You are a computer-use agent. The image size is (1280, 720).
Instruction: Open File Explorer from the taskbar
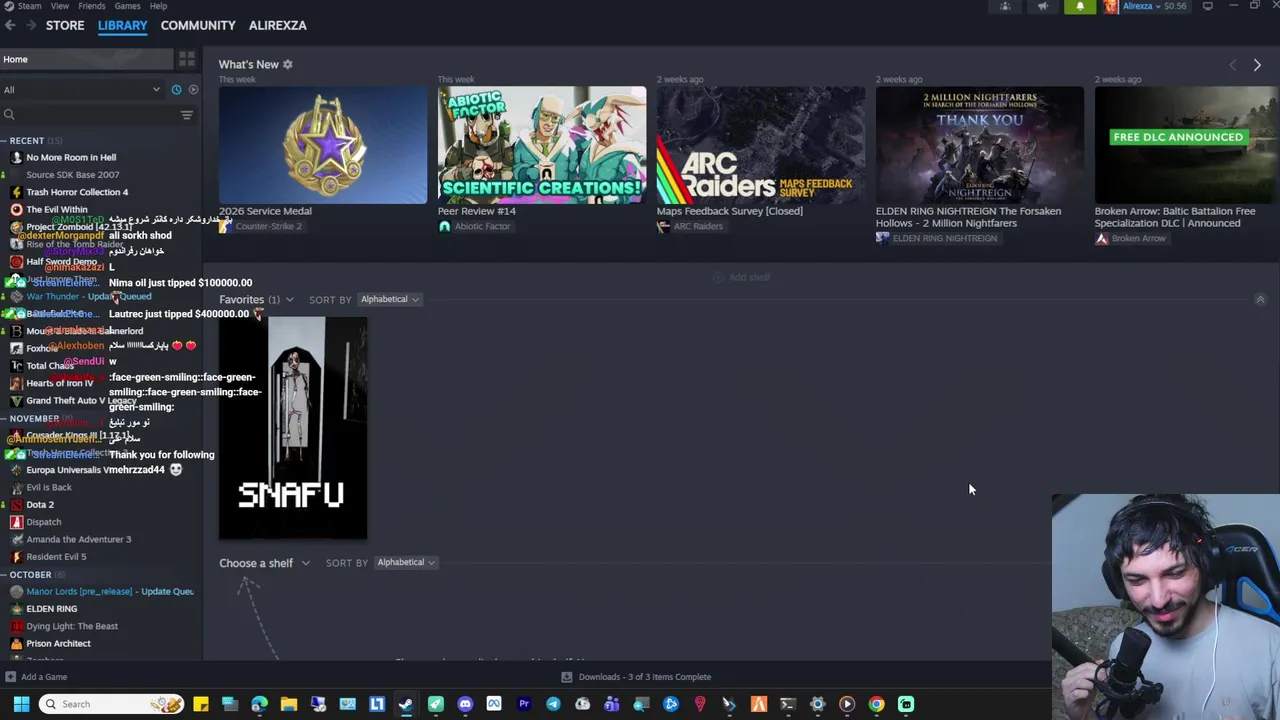(288, 704)
